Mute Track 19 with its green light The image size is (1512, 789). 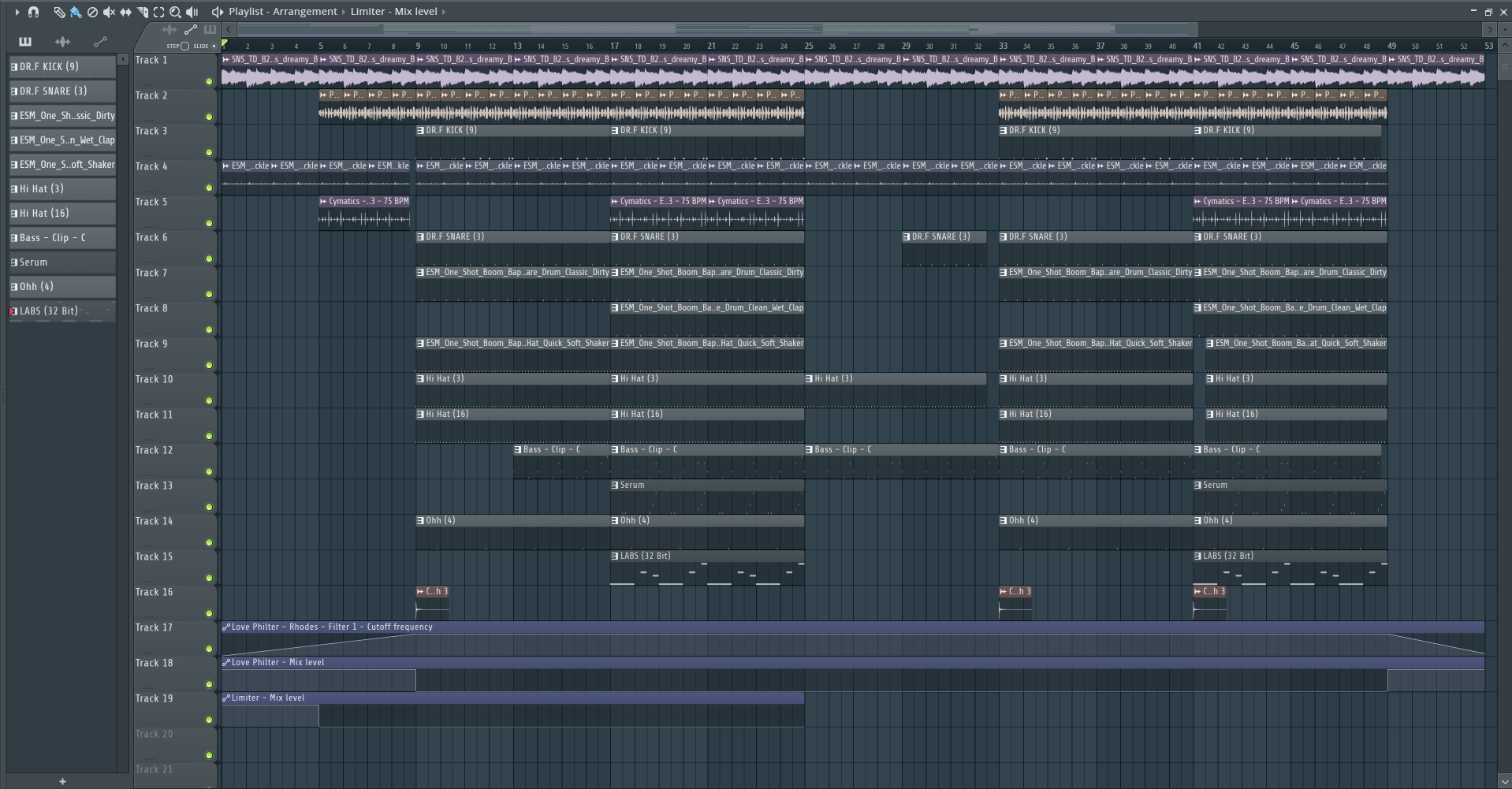coord(209,720)
